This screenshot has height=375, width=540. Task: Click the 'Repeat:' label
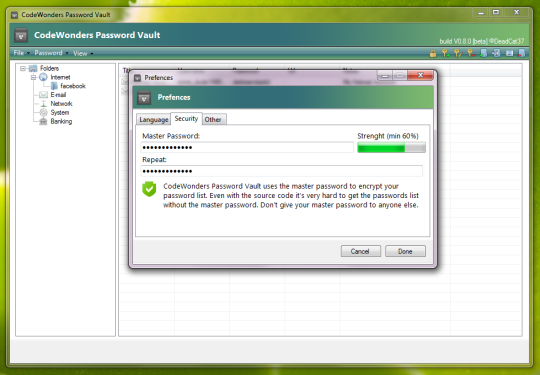[154, 160]
